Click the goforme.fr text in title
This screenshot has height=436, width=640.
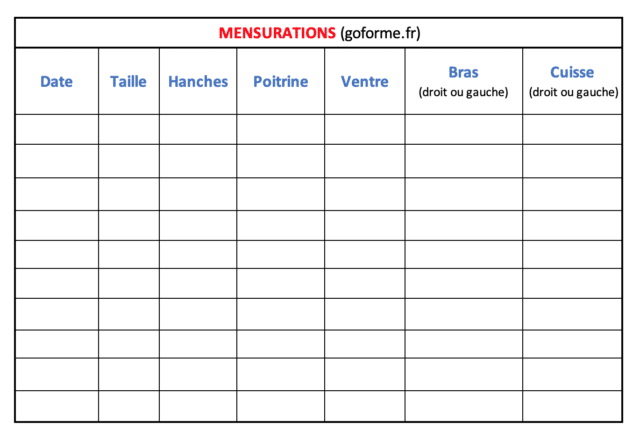[380, 33]
